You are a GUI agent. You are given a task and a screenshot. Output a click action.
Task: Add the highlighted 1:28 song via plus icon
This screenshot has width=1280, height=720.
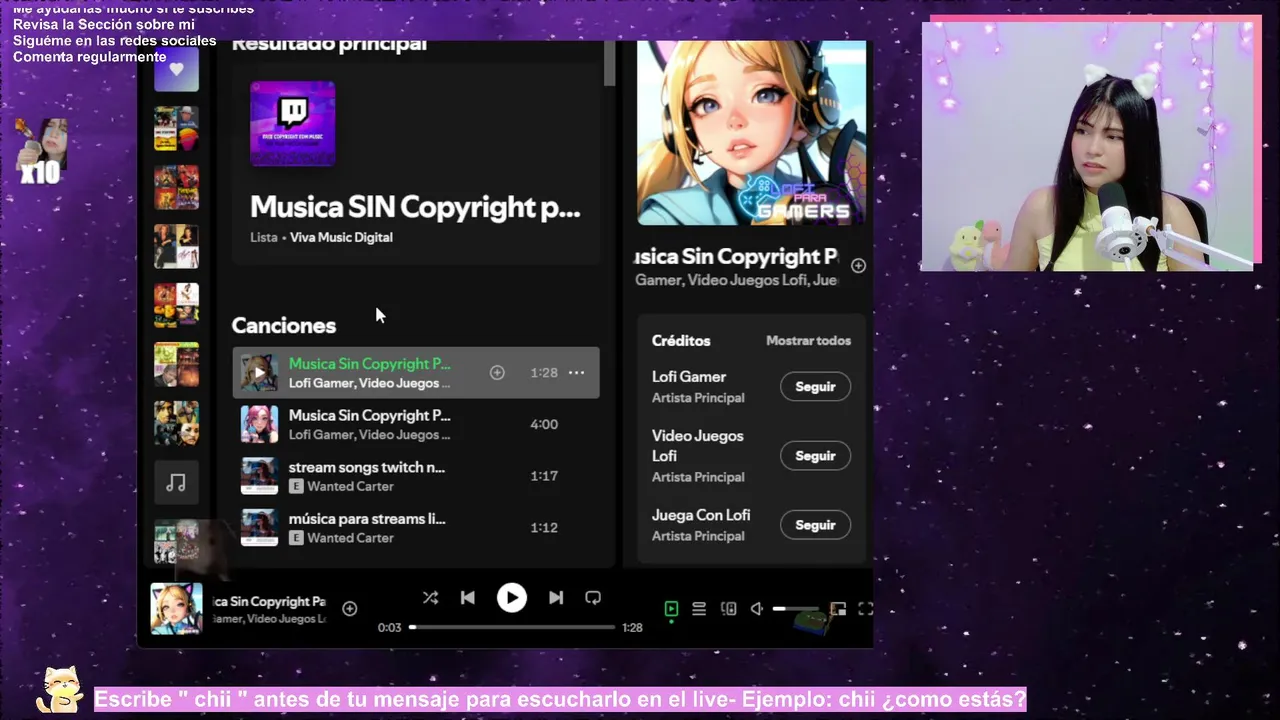pyautogui.click(x=497, y=373)
